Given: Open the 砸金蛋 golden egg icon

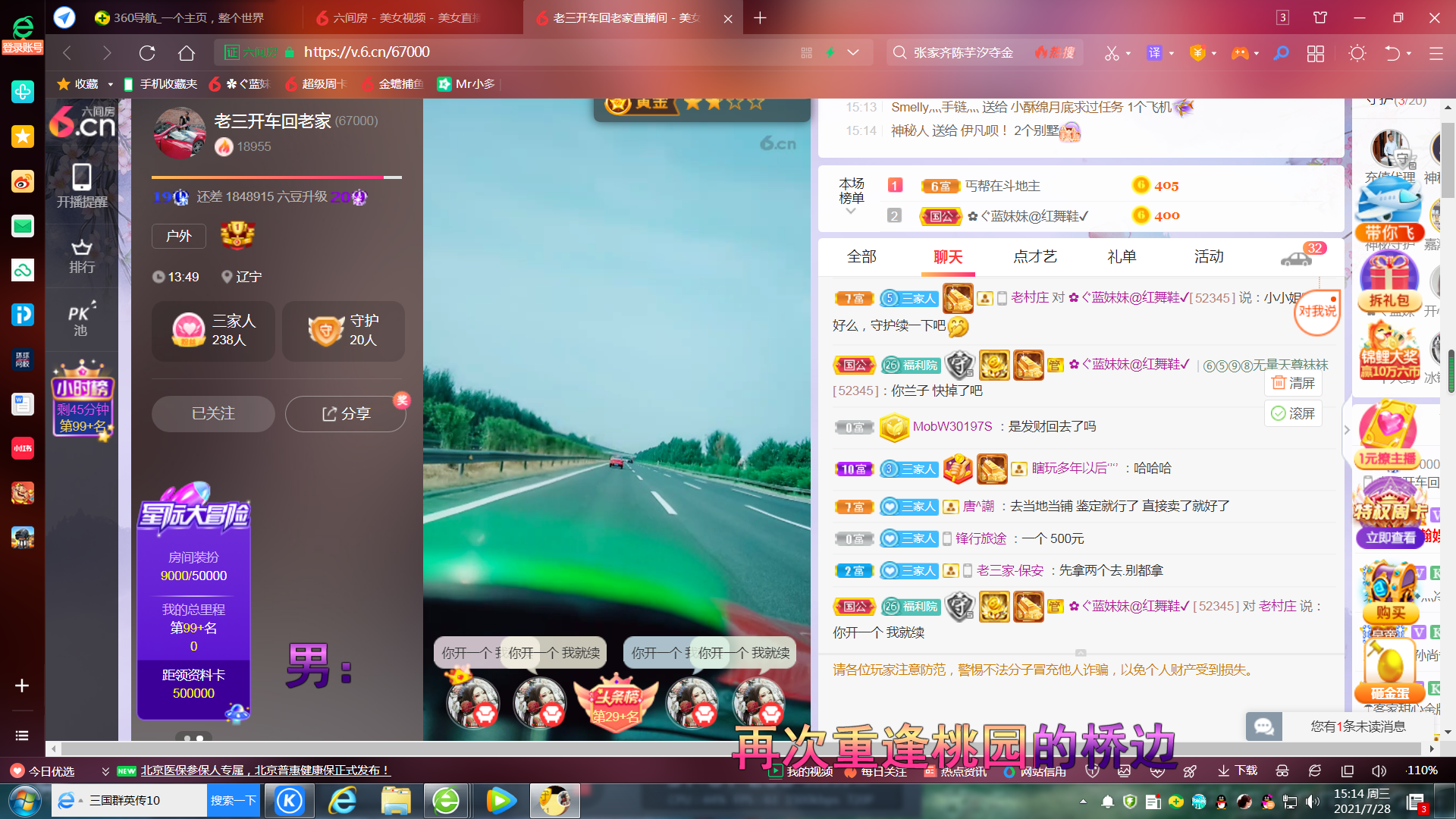Looking at the screenshot, I should tap(1389, 670).
